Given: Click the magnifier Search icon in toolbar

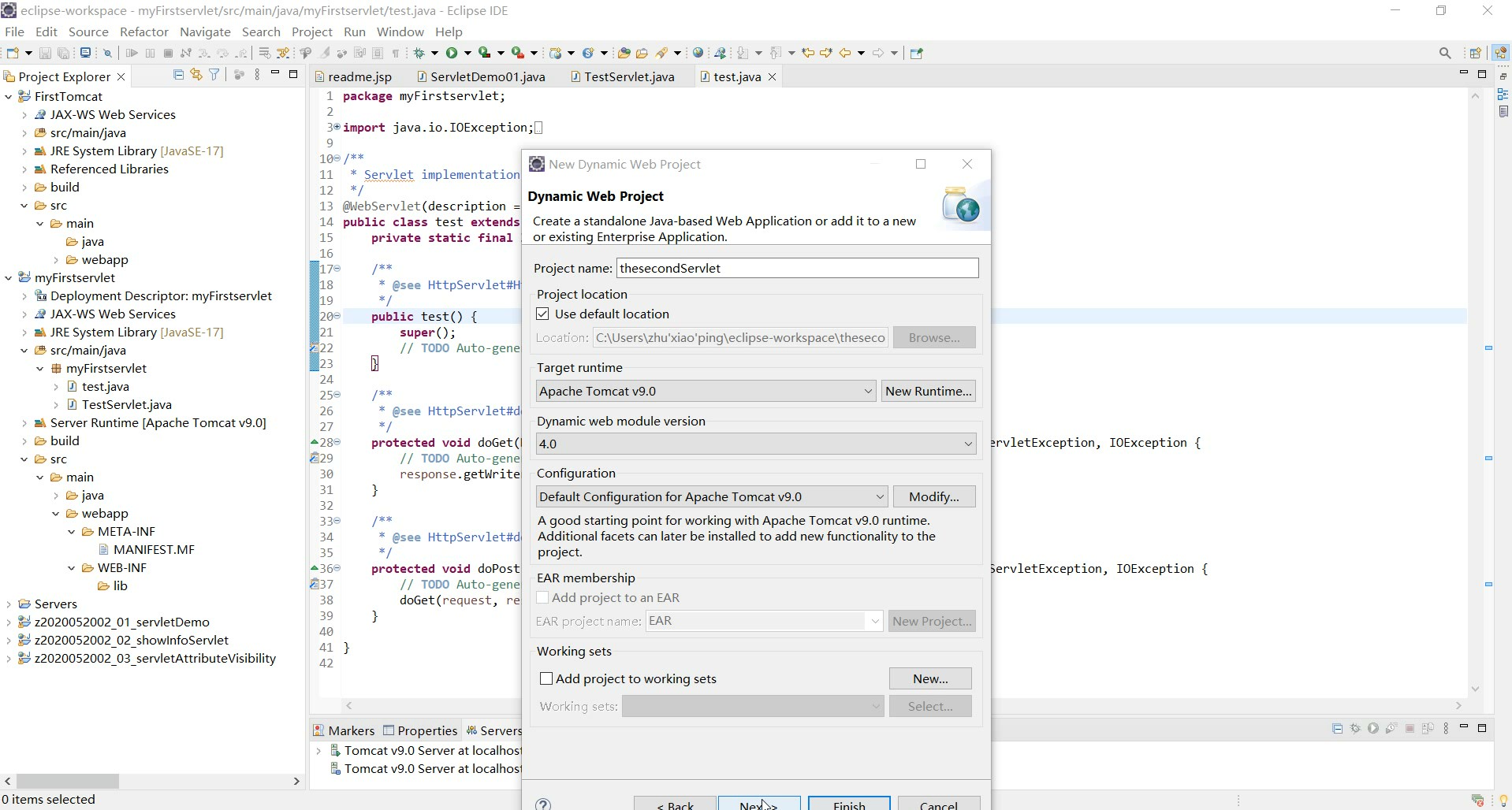Looking at the screenshot, I should click(x=1445, y=53).
